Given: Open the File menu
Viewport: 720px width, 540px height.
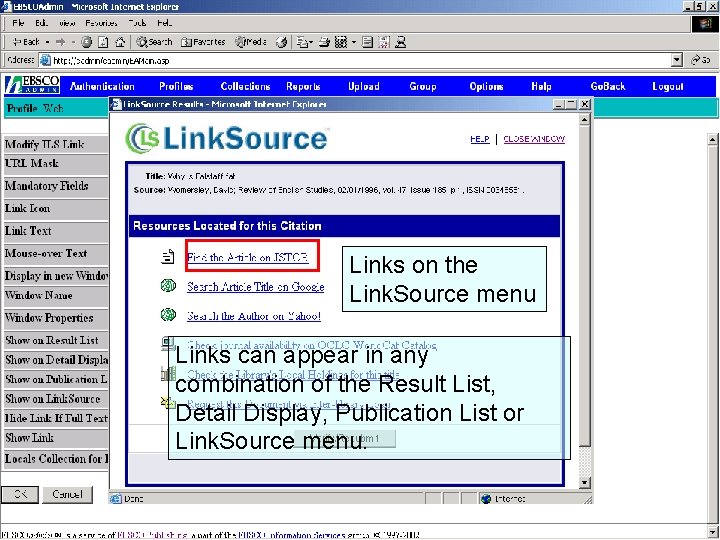Looking at the screenshot, I should pos(18,23).
